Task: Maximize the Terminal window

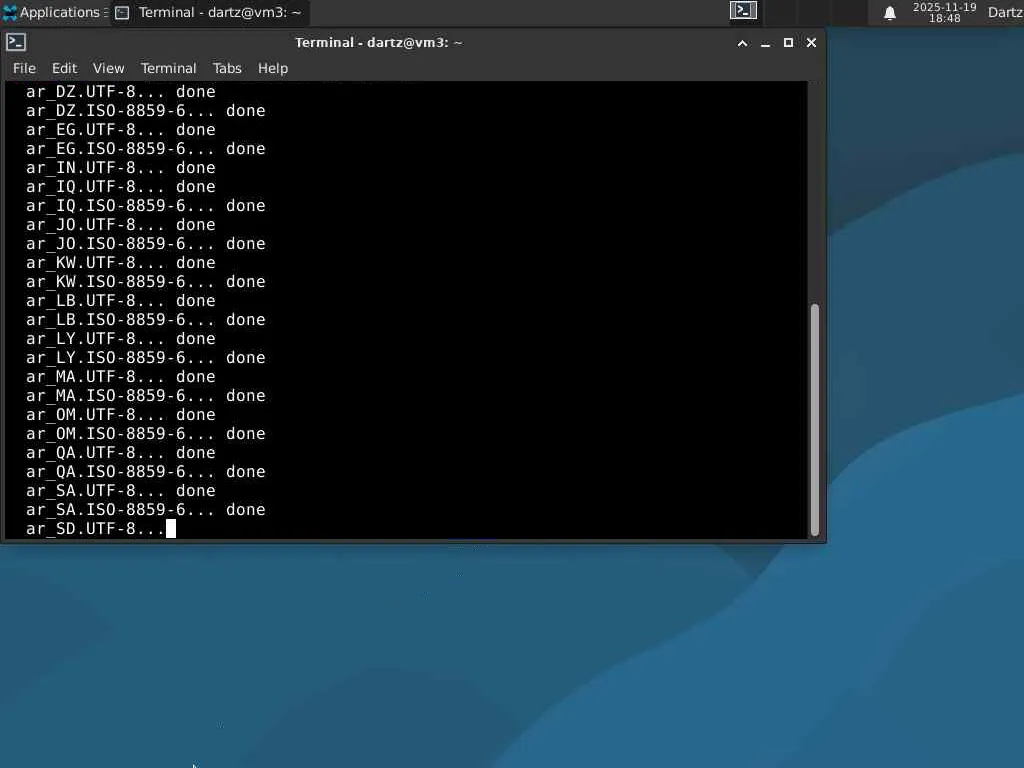Action: [788, 42]
